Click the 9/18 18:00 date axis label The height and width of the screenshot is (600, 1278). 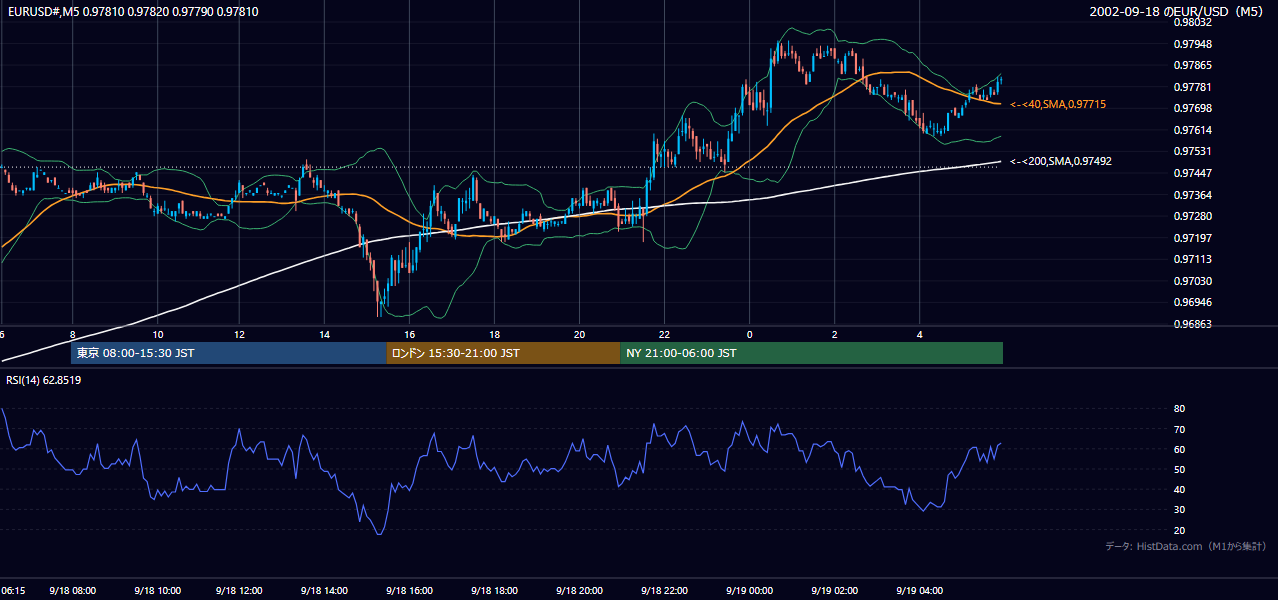click(x=494, y=591)
